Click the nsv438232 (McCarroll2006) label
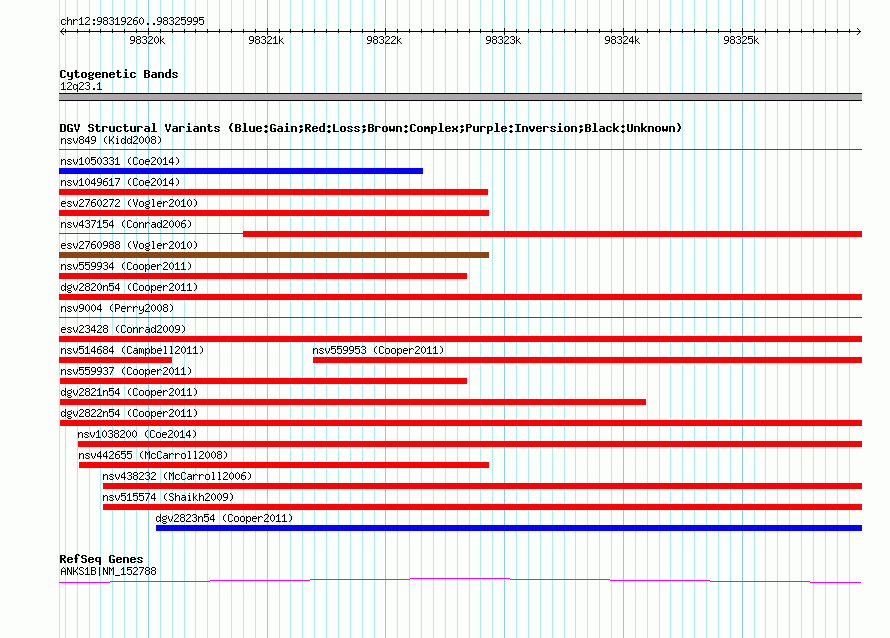 [x=177, y=476]
